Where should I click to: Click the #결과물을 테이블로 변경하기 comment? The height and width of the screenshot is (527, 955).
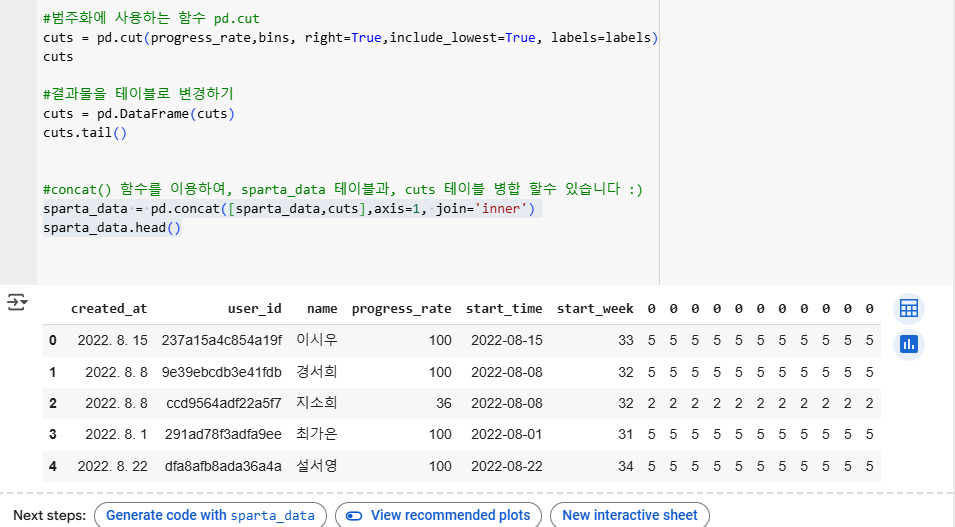(138, 94)
